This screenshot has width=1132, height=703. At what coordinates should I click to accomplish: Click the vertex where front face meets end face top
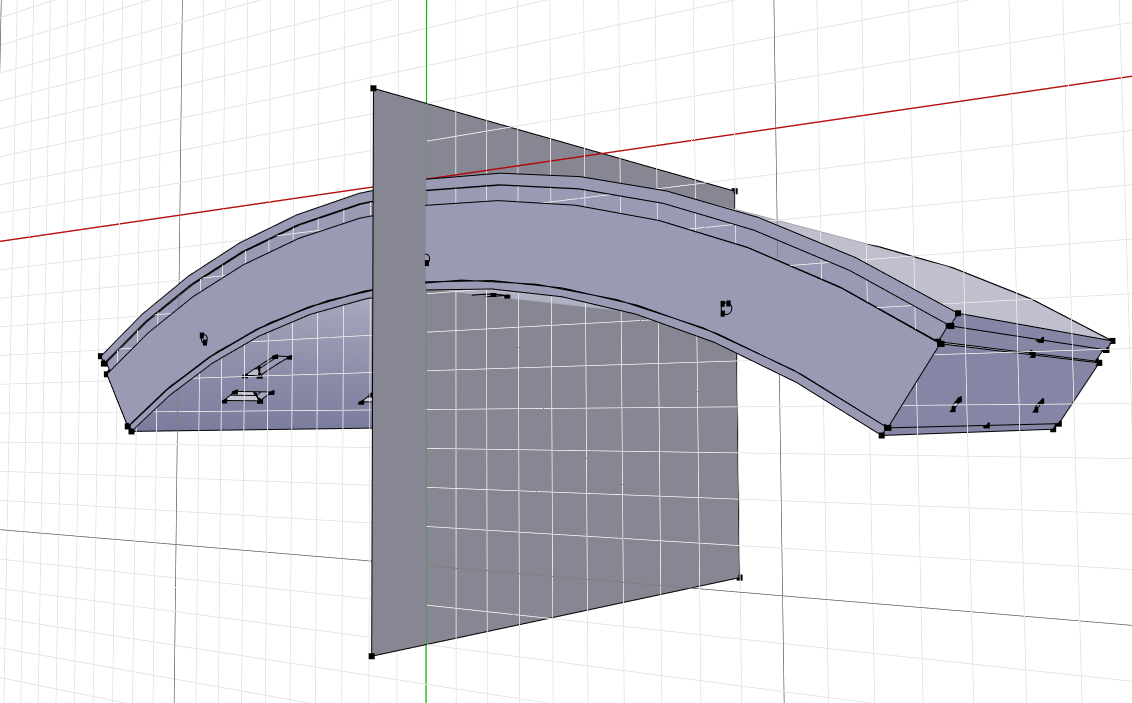pos(941,344)
